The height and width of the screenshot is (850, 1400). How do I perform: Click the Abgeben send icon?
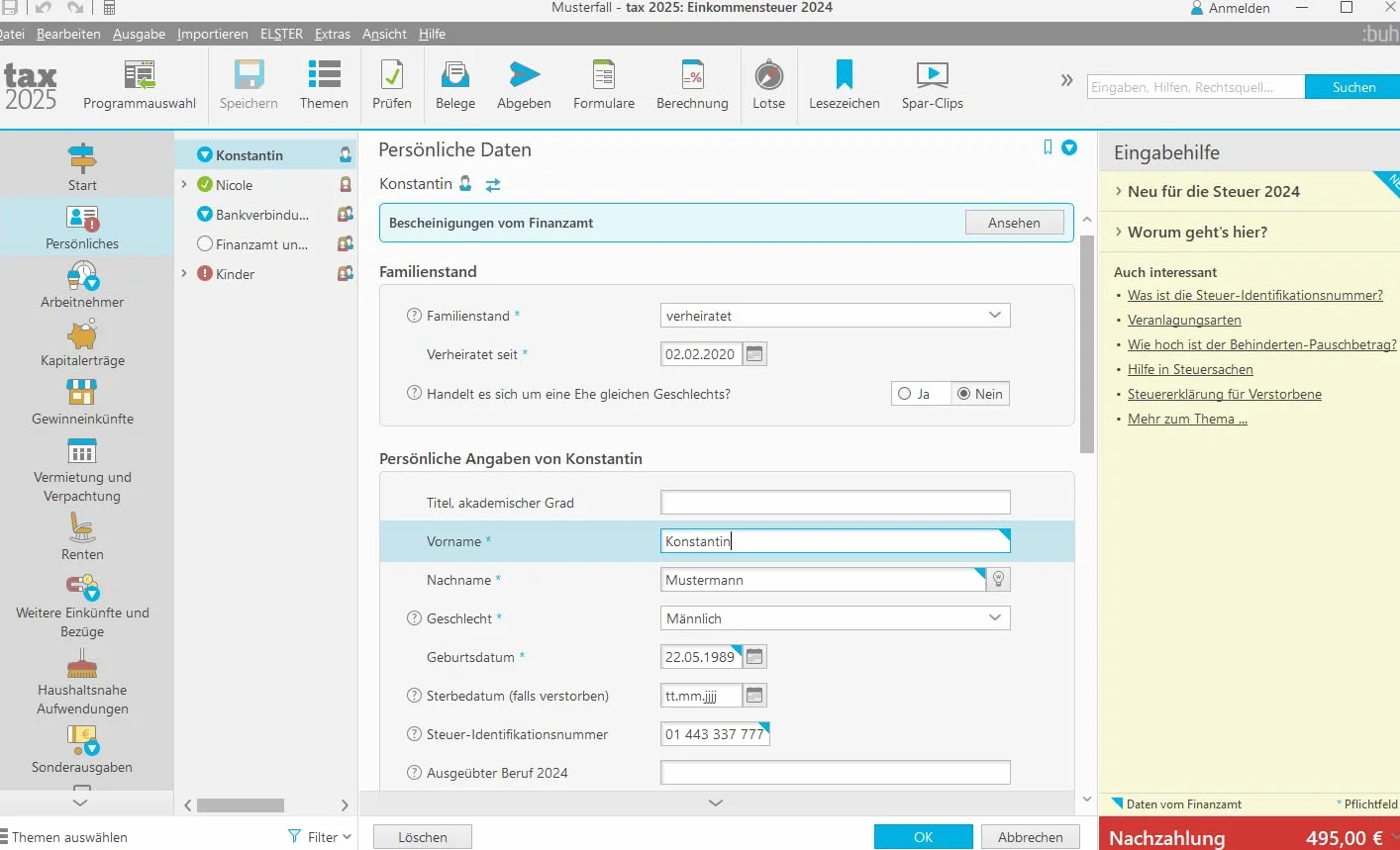524,74
